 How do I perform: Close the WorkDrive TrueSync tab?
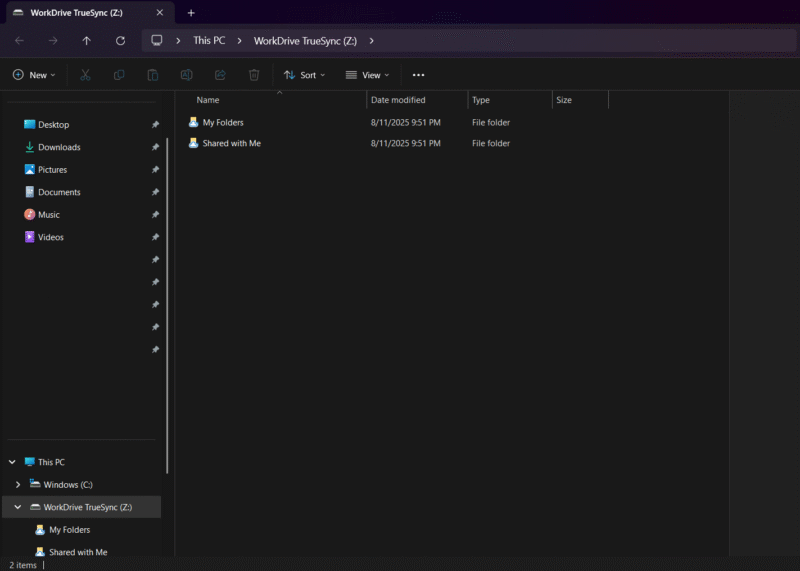tap(160, 12)
